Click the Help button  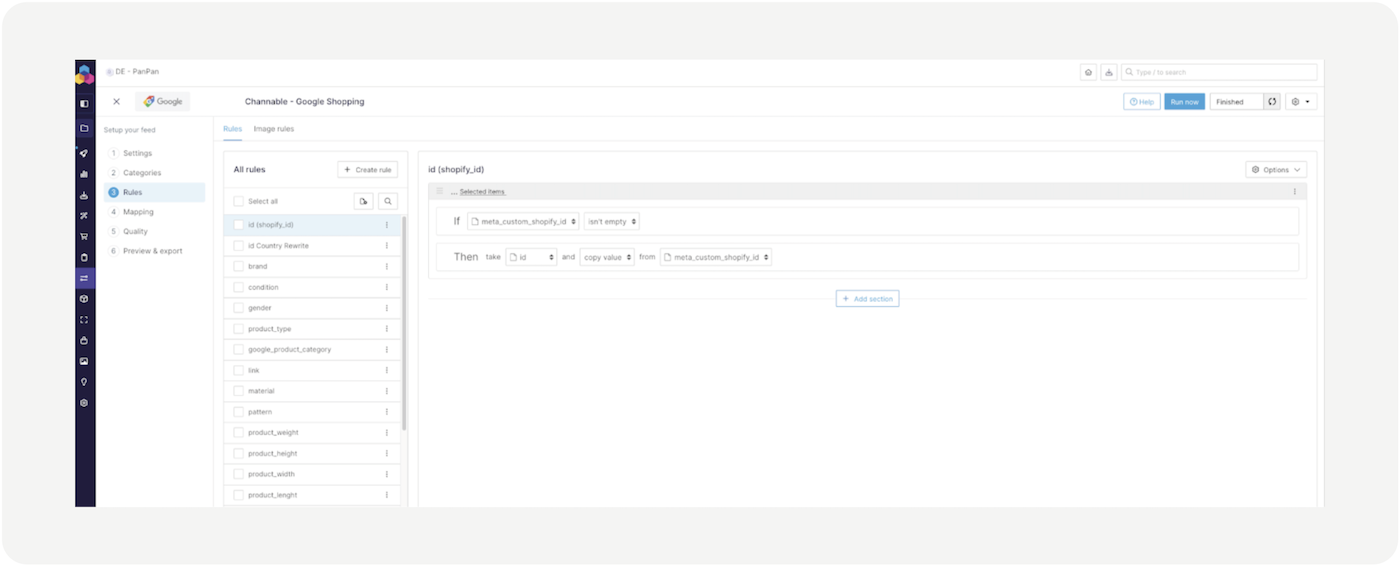click(x=1142, y=102)
